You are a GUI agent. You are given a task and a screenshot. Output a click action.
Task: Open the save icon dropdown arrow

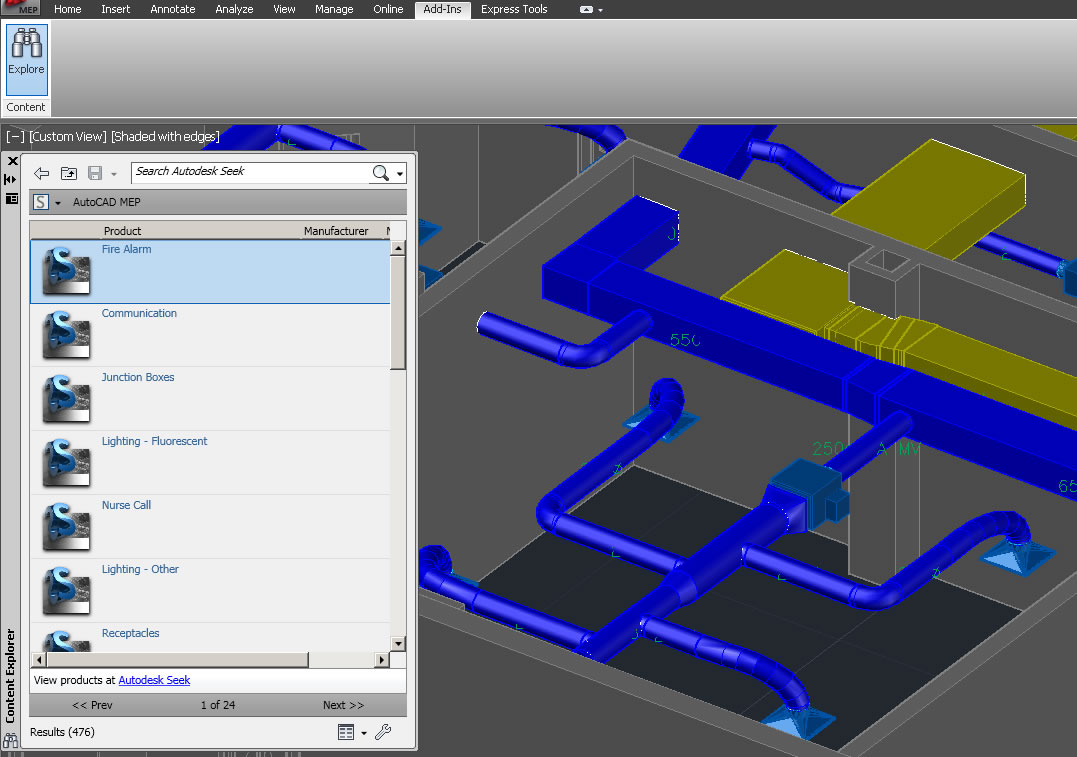coord(114,174)
